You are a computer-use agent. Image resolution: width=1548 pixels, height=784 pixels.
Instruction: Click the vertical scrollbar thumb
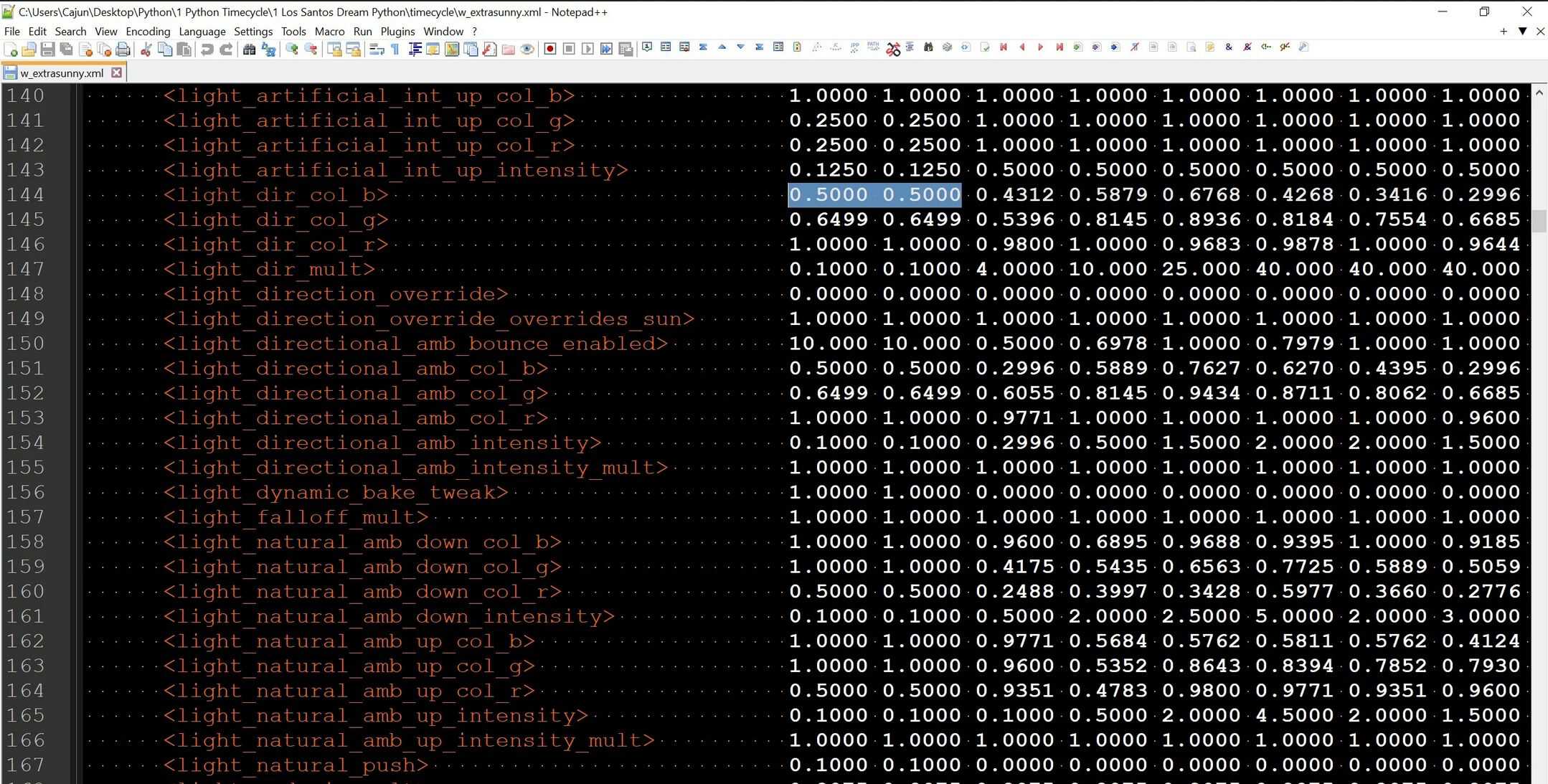pos(1539,220)
